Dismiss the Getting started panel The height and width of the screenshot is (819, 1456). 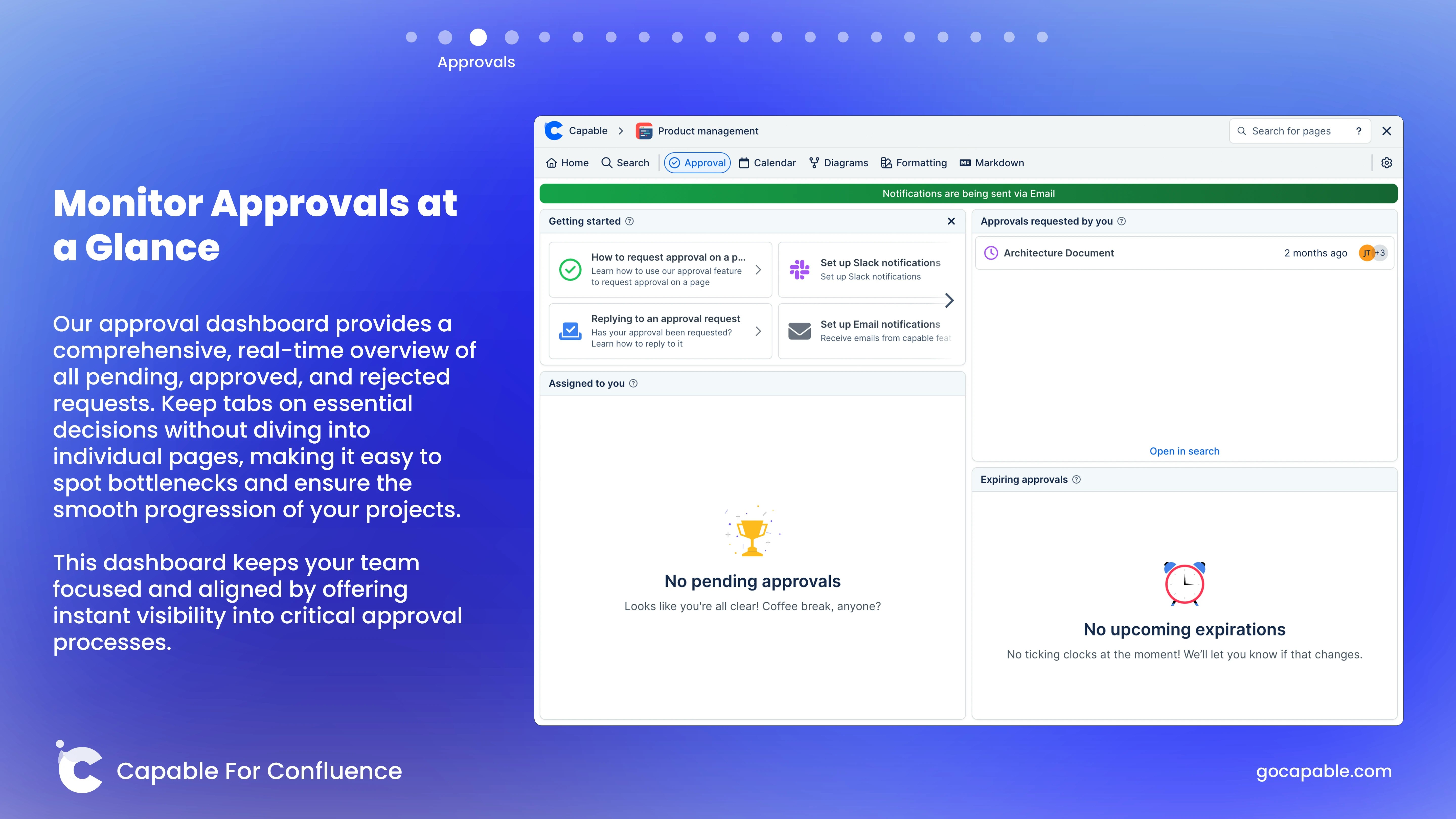pos(951,221)
